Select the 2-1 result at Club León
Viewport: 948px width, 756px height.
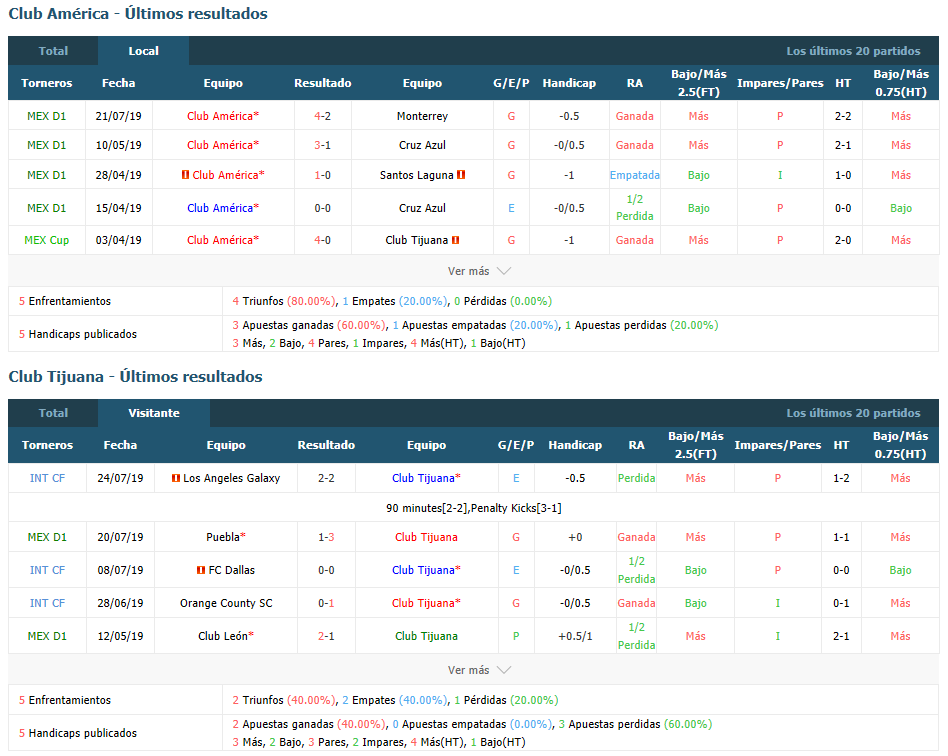click(x=326, y=636)
